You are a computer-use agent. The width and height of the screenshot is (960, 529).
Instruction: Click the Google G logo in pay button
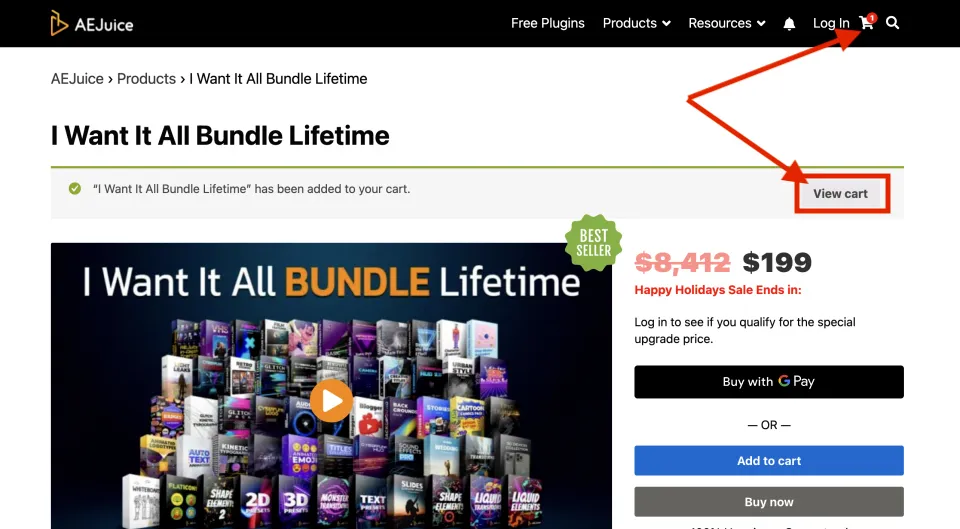click(x=784, y=381)
